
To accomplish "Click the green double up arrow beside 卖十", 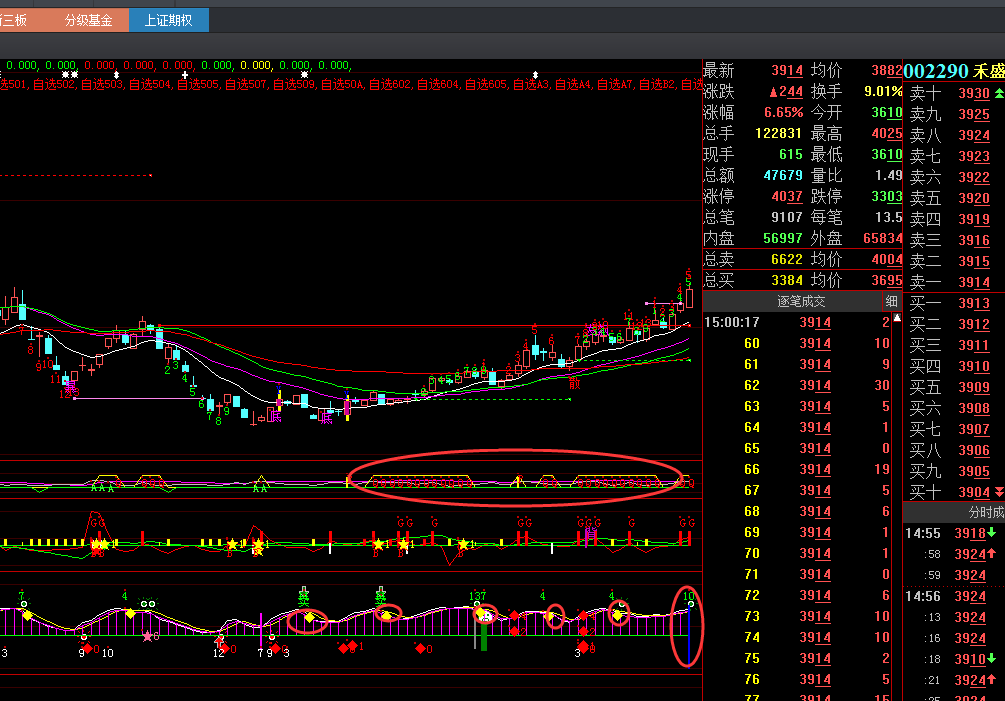I will coord(999,94).
